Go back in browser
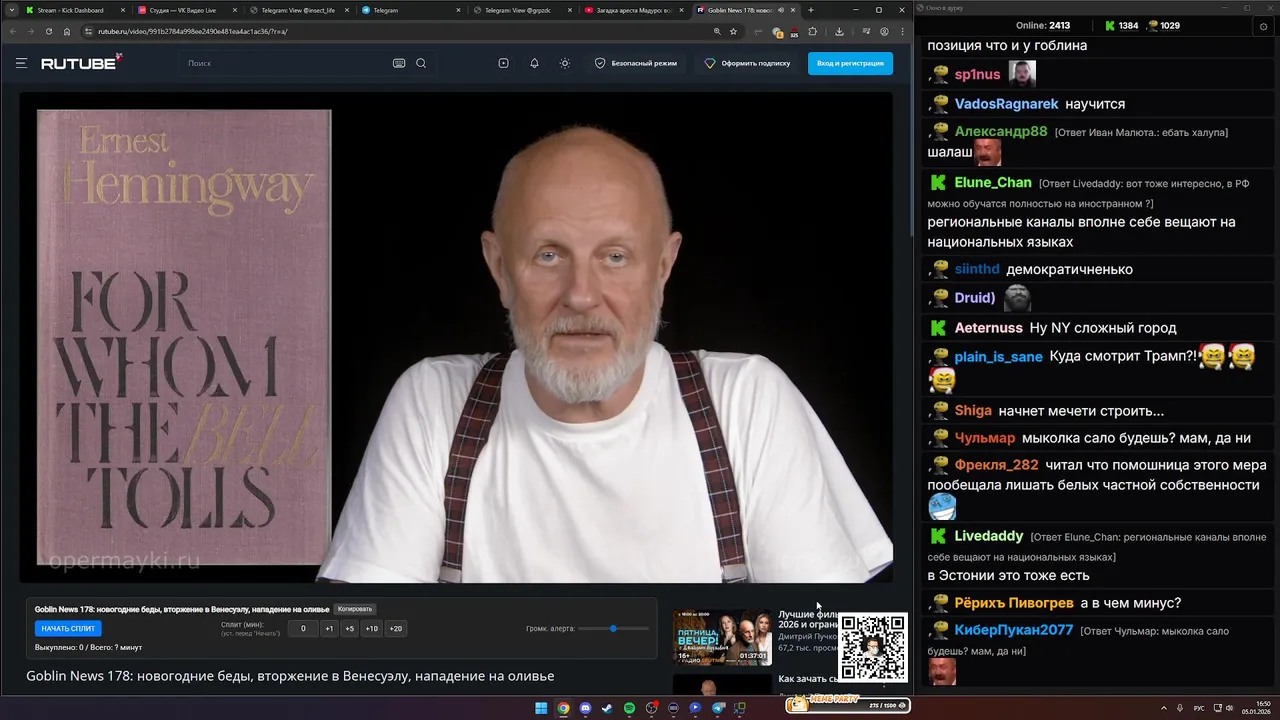This screenshot has width=1280, height=720. tap(13, 31)
